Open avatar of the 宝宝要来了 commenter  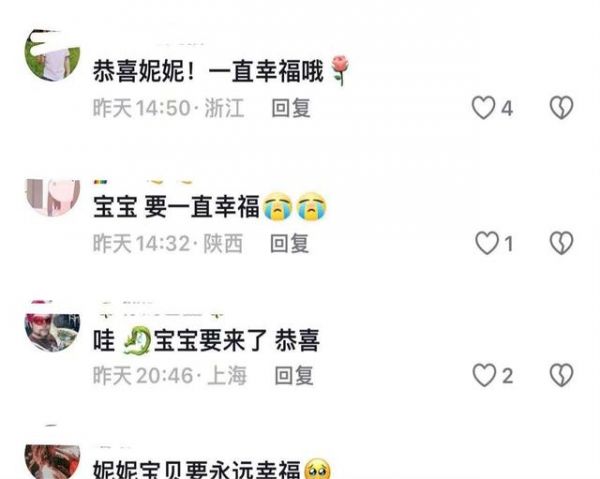click(x=52, y=332)
